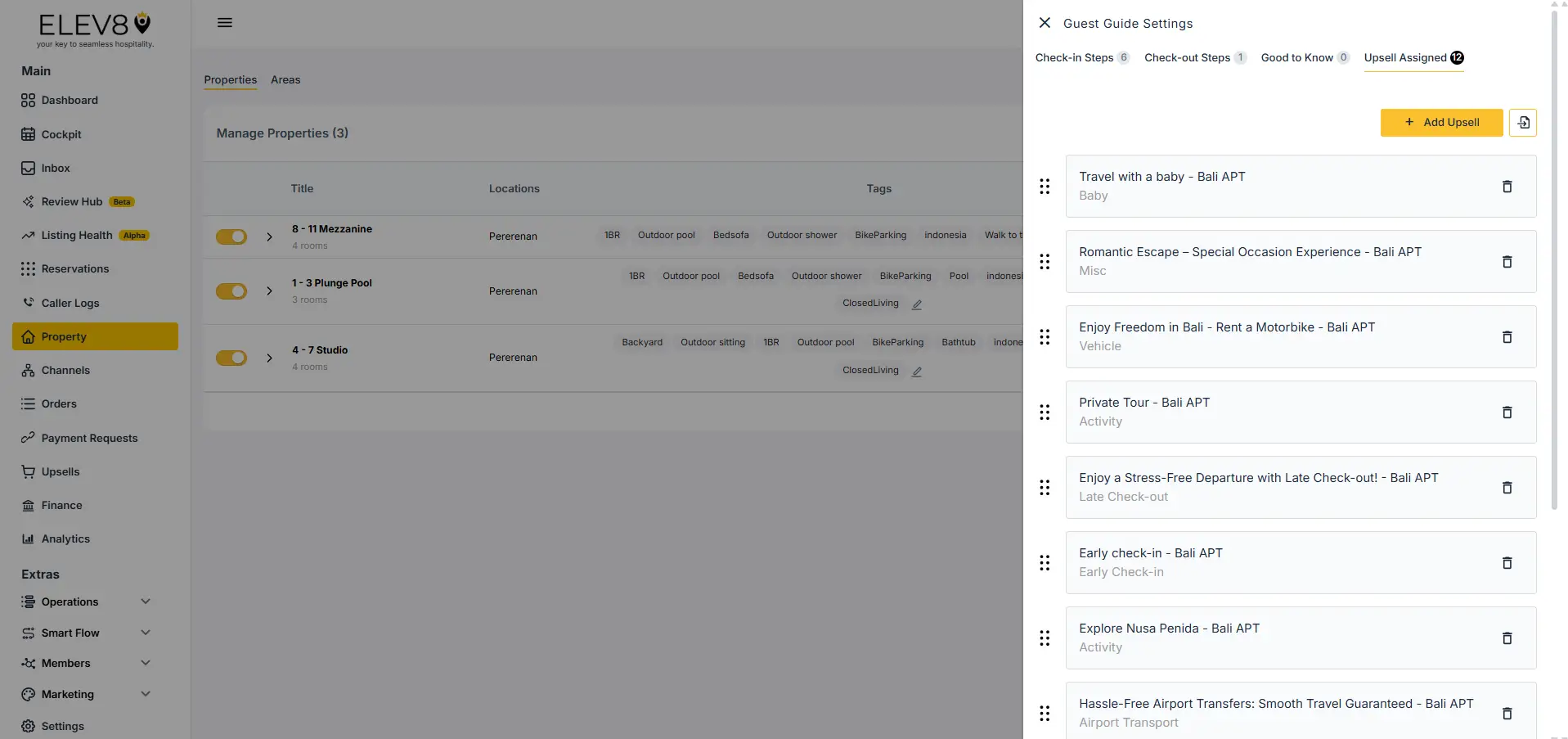The height and width of the screenshot is (739, 1568).
Task: Open the Hassle-Free Airport Transfers upsell card
Action: pyautogui.click(x=1301, y=713)
